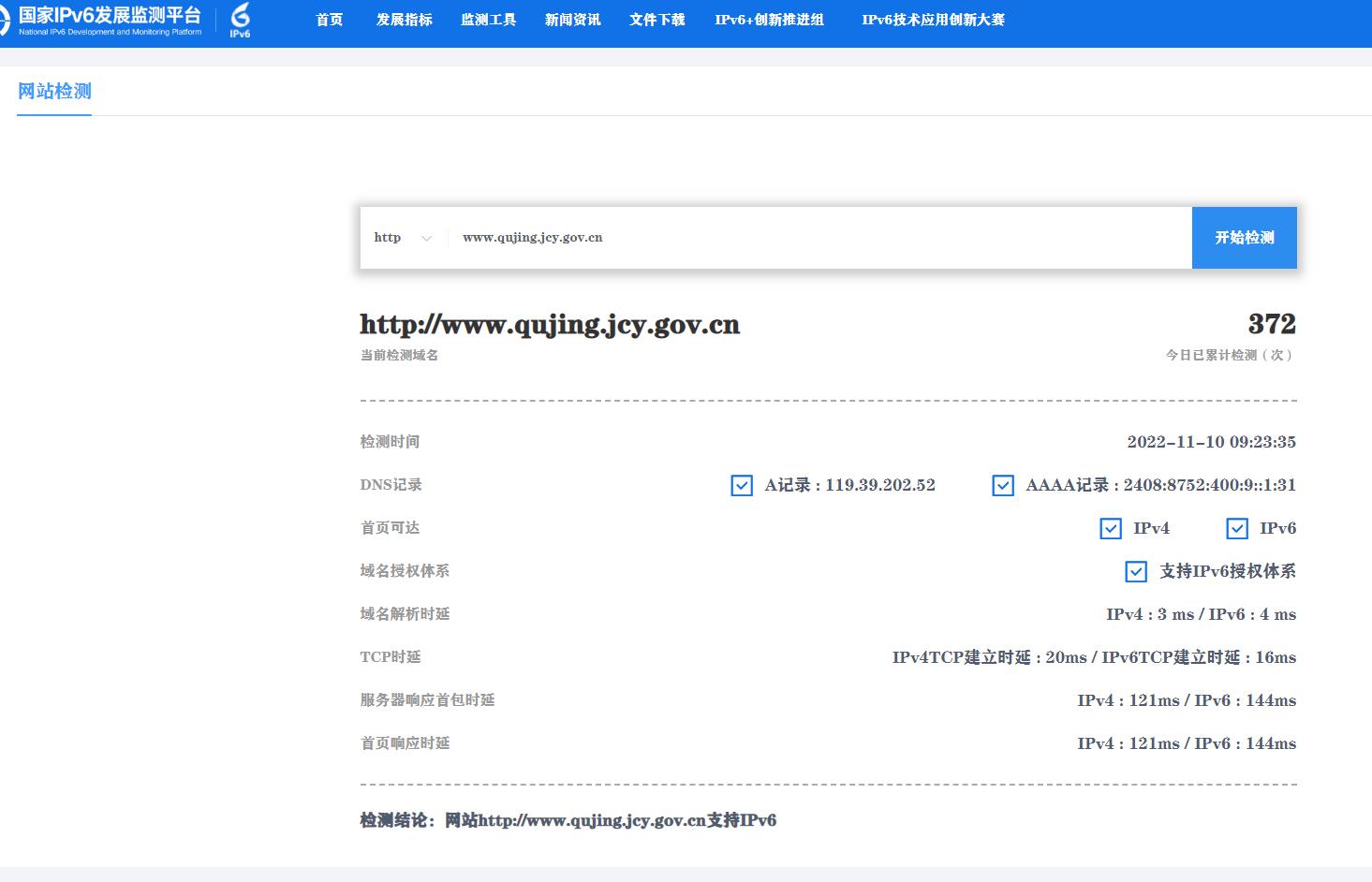Open the http protocol dropdown
This screenshot has height=882, width=1372.
click(401, 238)
